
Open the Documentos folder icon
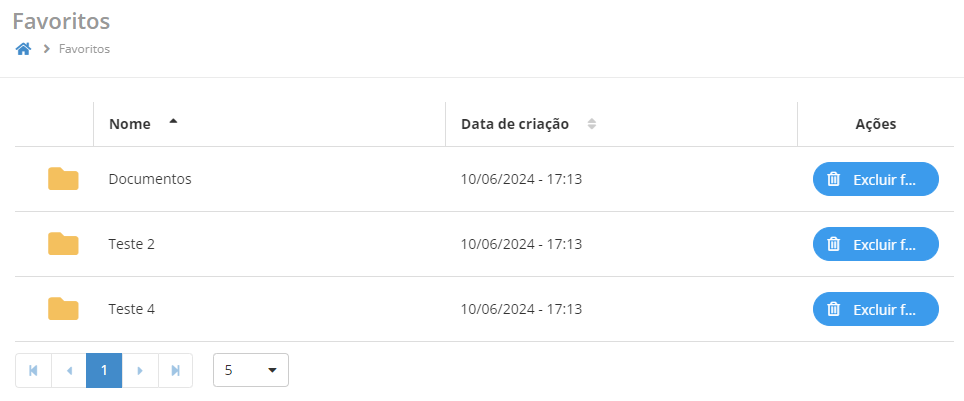tap(63, 179)
